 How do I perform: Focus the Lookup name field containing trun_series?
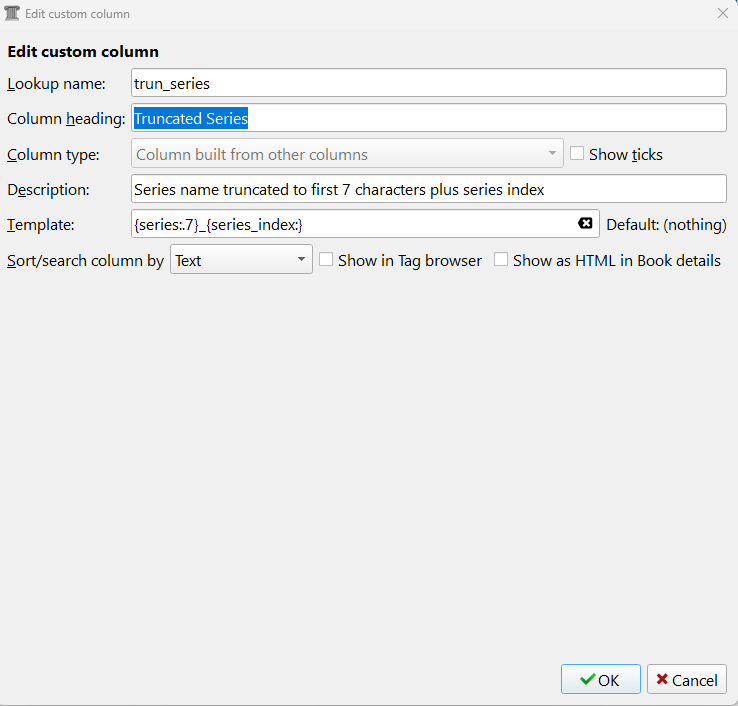(x=428, y=82)
